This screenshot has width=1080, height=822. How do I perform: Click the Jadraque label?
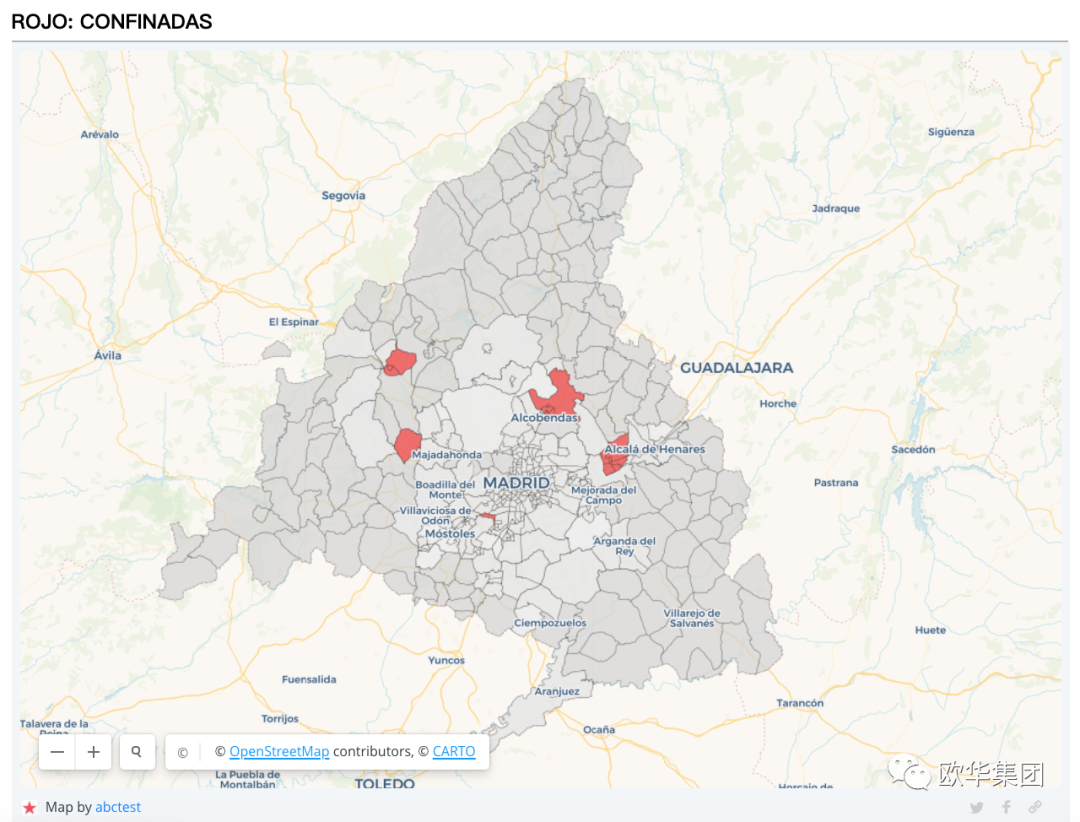835,208
